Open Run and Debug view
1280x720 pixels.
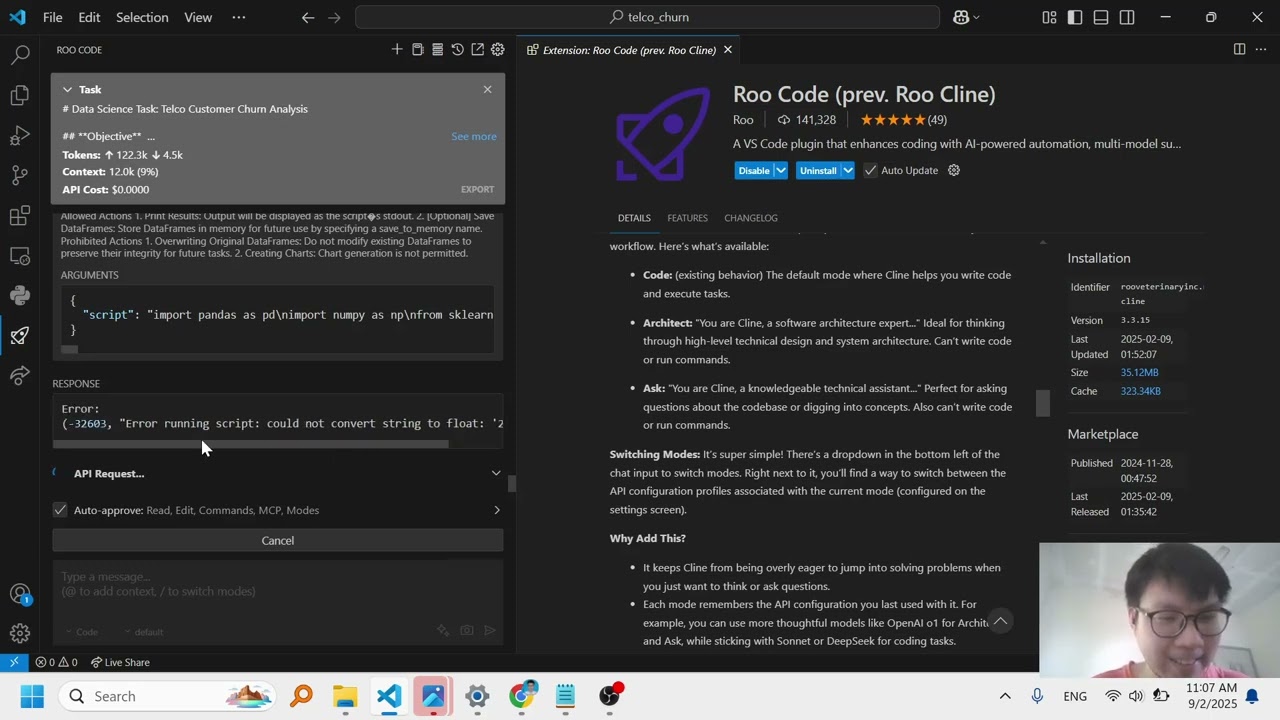click(x=20, y=135)
